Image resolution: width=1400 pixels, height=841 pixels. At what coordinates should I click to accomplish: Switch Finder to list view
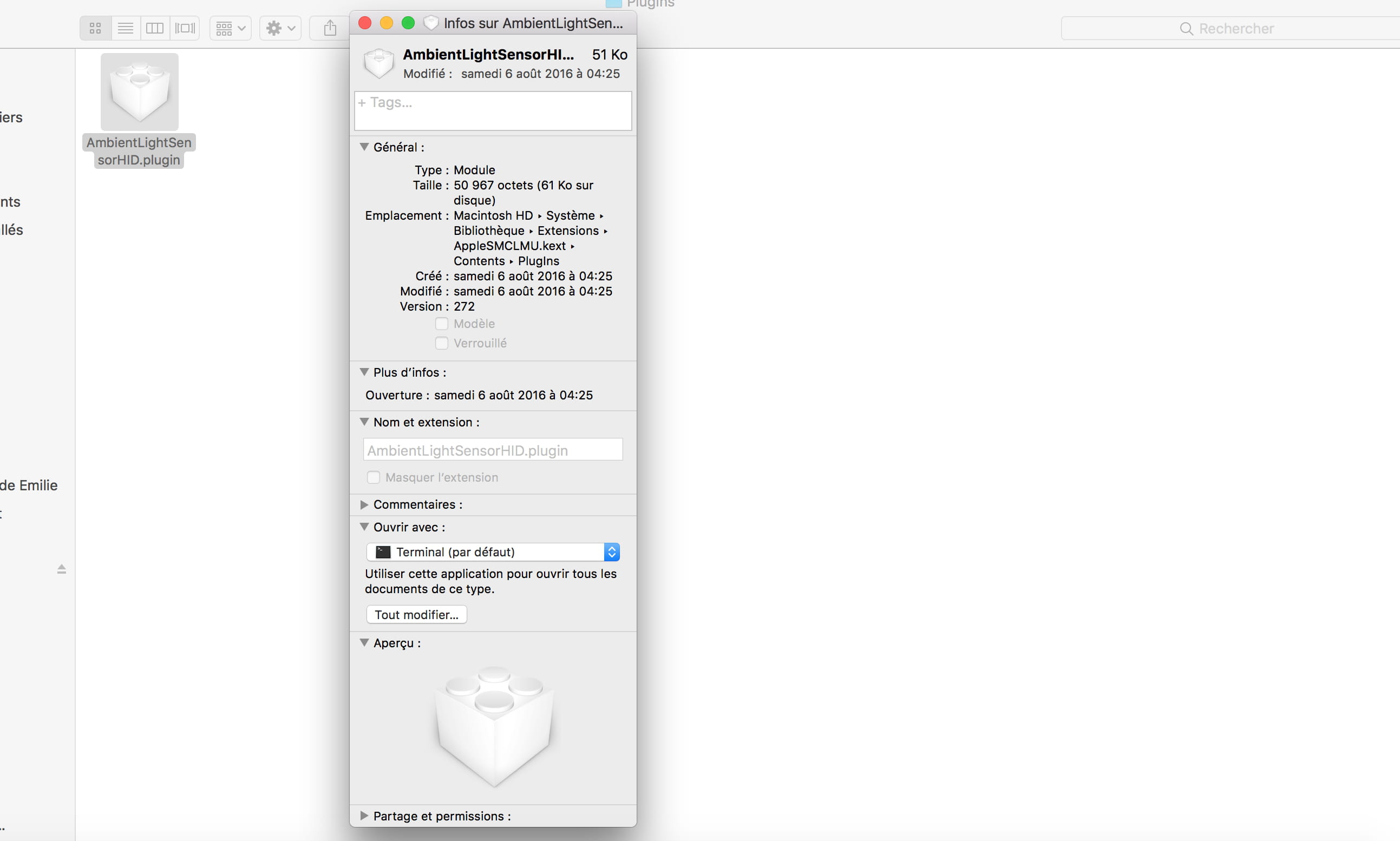(125, 28)
